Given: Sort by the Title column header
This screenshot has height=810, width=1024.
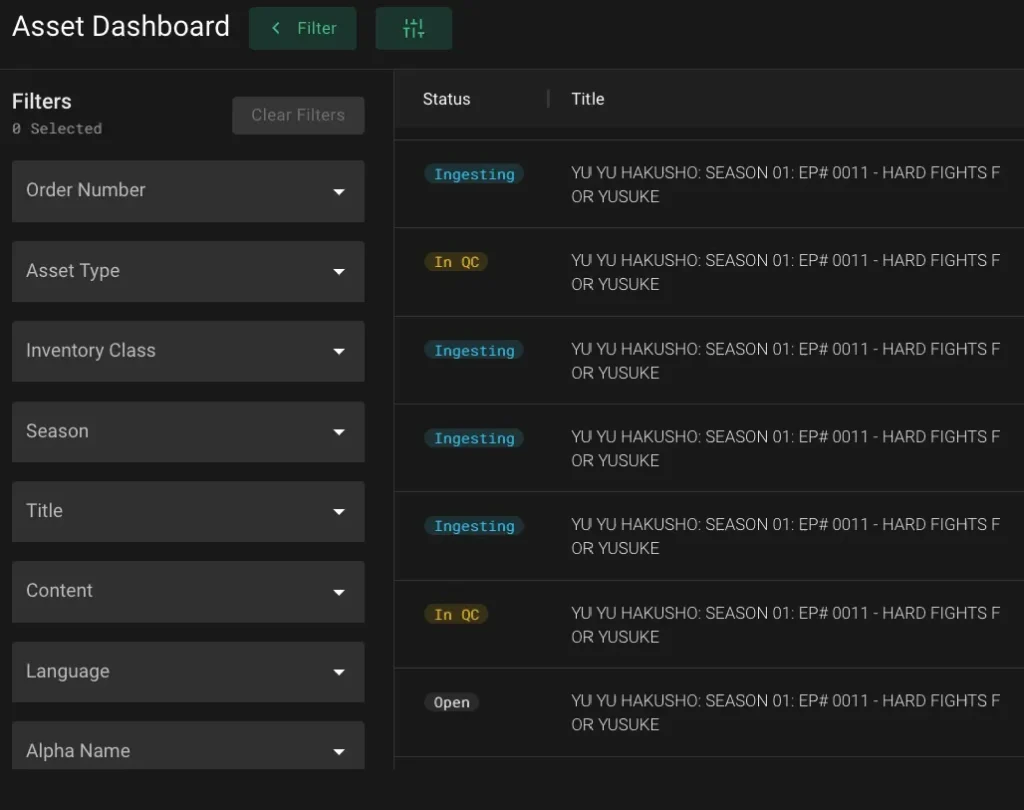Looking at the screenshot, I should click(587, 99).
